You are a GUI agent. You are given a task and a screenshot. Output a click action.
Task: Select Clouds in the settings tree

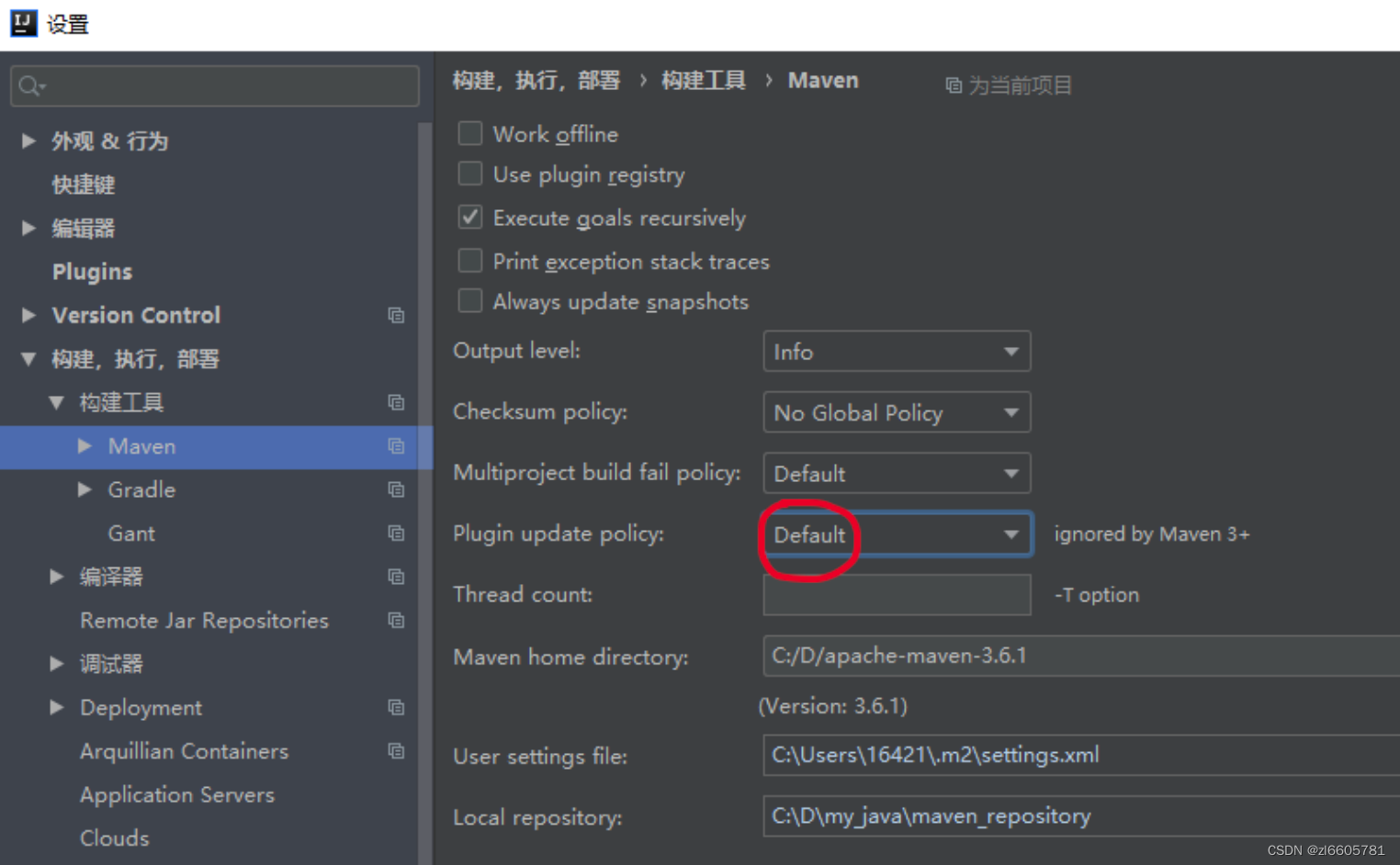(x=115, y=838)
